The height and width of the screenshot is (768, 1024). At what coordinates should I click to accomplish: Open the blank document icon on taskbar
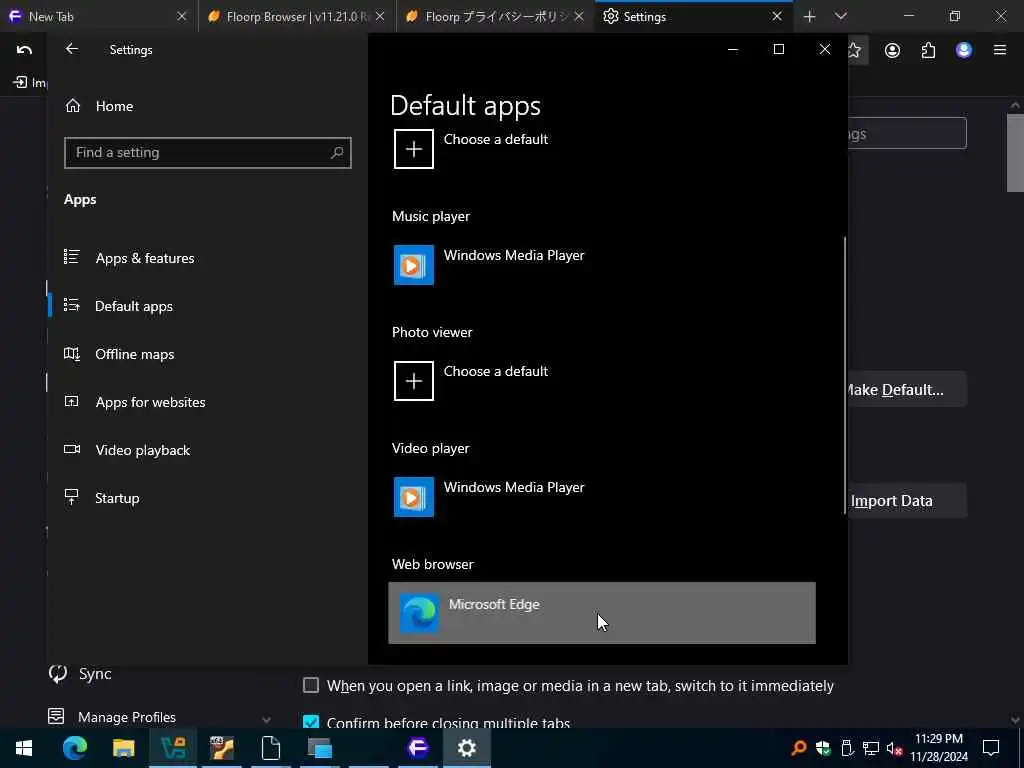point(270,748)
